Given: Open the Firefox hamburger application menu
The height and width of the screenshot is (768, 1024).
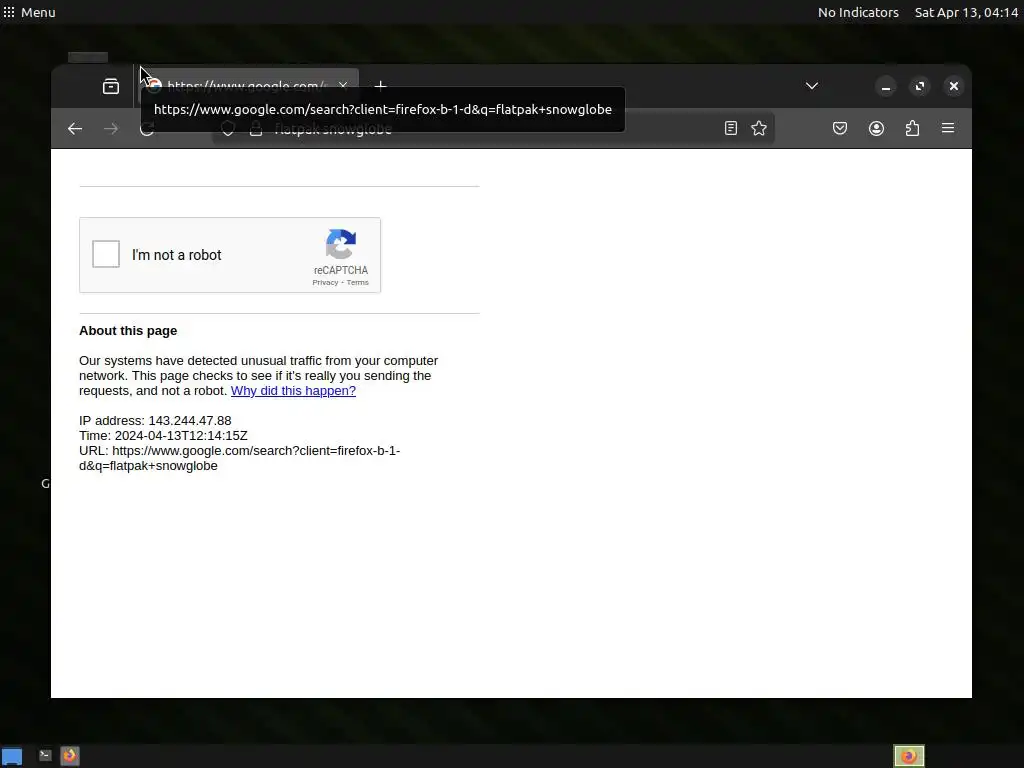Looking at the screenshot, I should (x=948, y=128).
